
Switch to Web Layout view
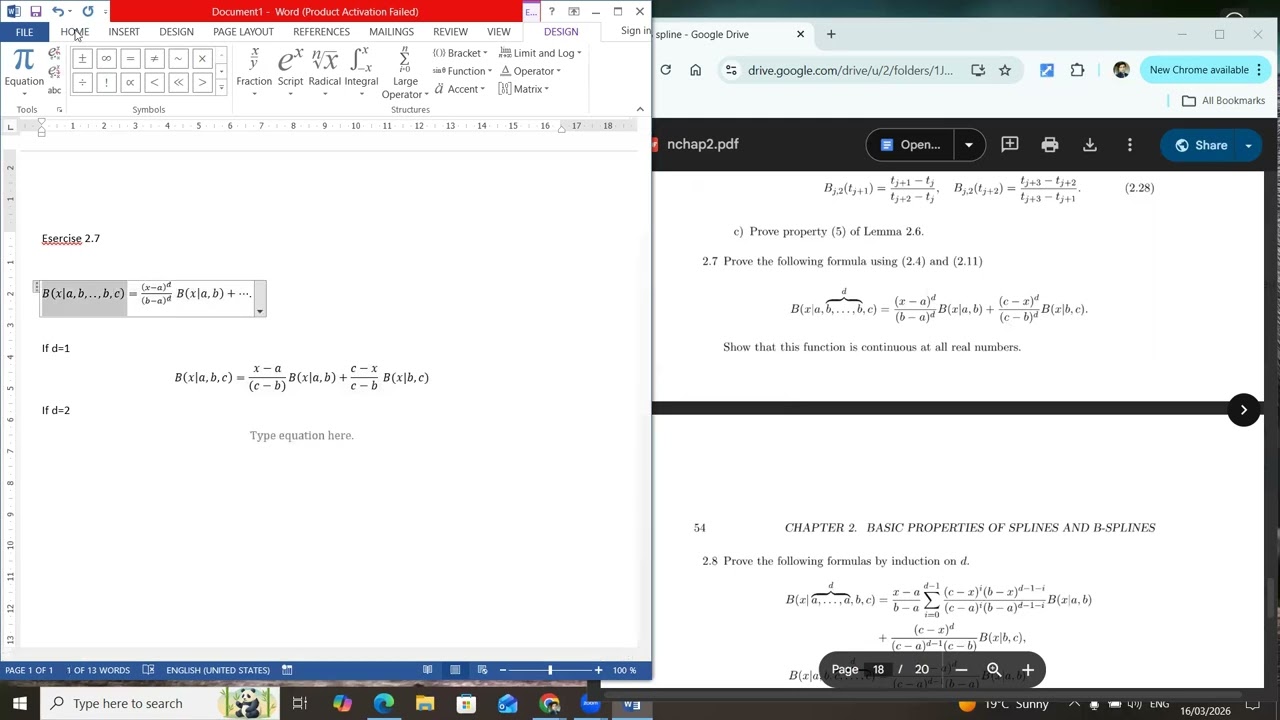click(x=482, y=670)
